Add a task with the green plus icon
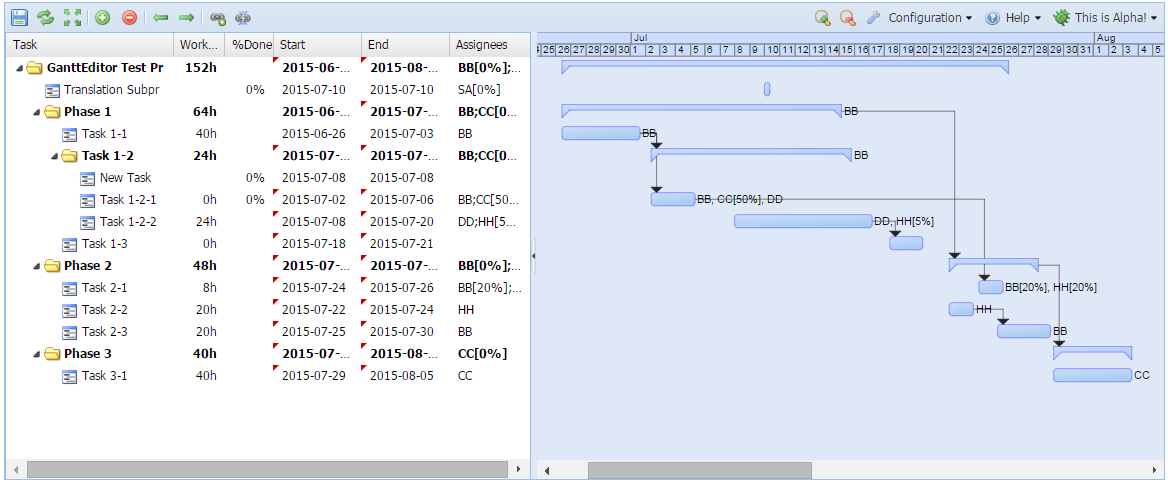Image resolution: width=1168 pixels, height=485 pixels. [103, 18]
